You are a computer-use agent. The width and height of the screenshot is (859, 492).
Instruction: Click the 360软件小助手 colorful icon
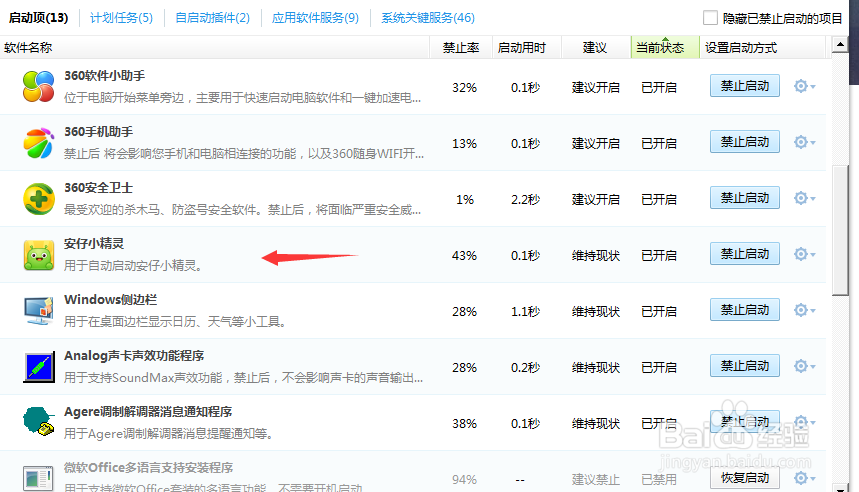coord(38,87)
